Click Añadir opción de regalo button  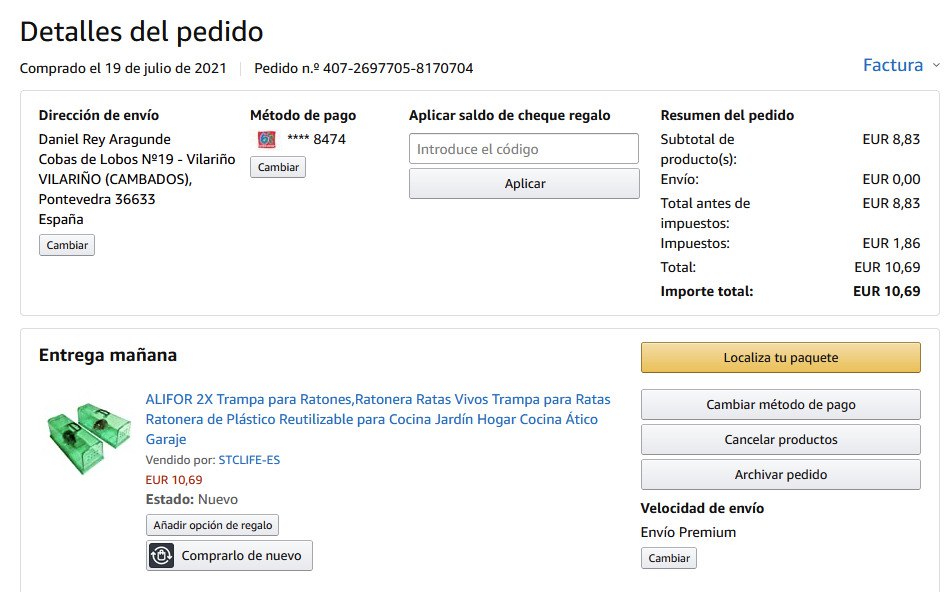(213, 525)
